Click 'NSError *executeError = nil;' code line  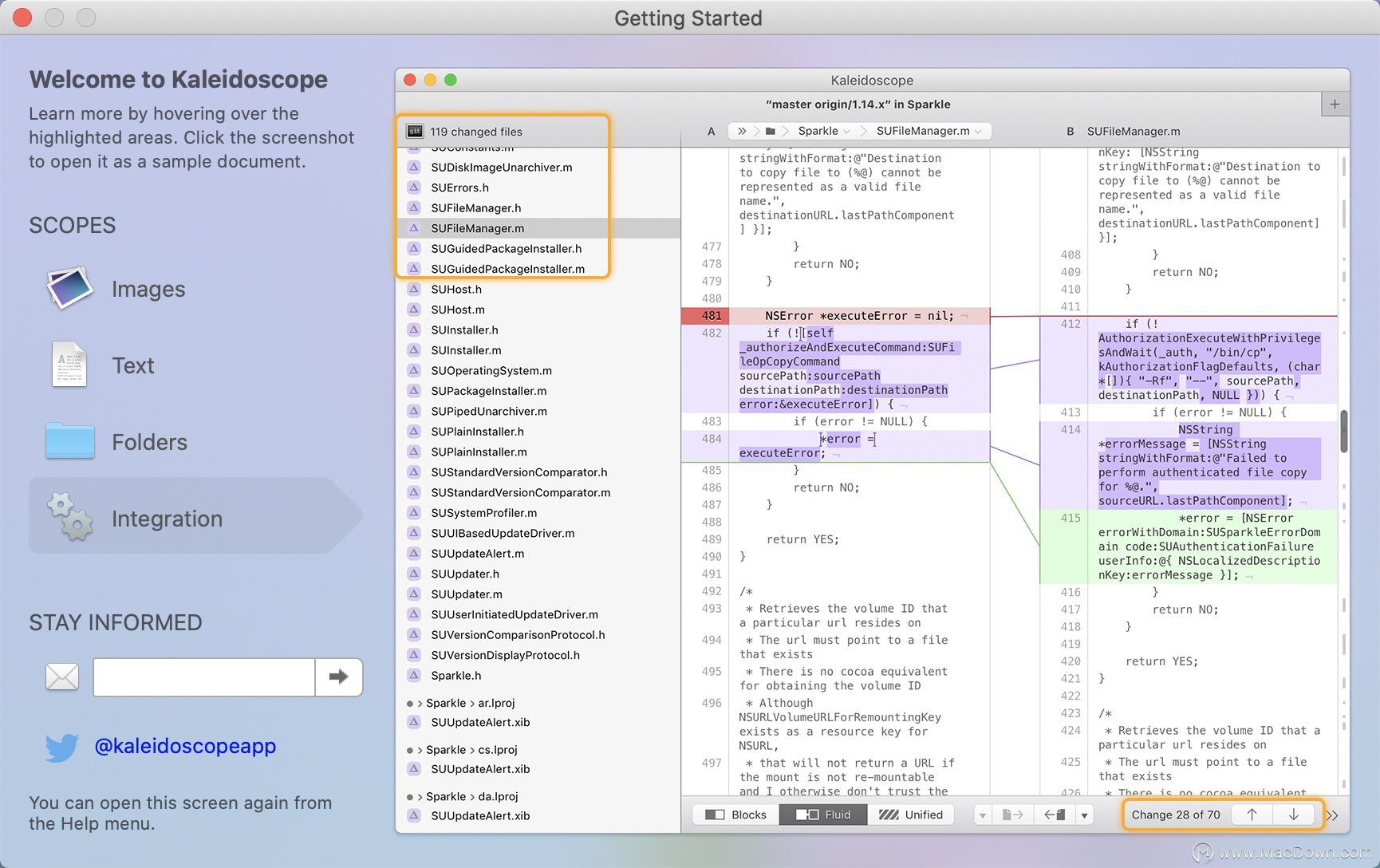point(859,316)
